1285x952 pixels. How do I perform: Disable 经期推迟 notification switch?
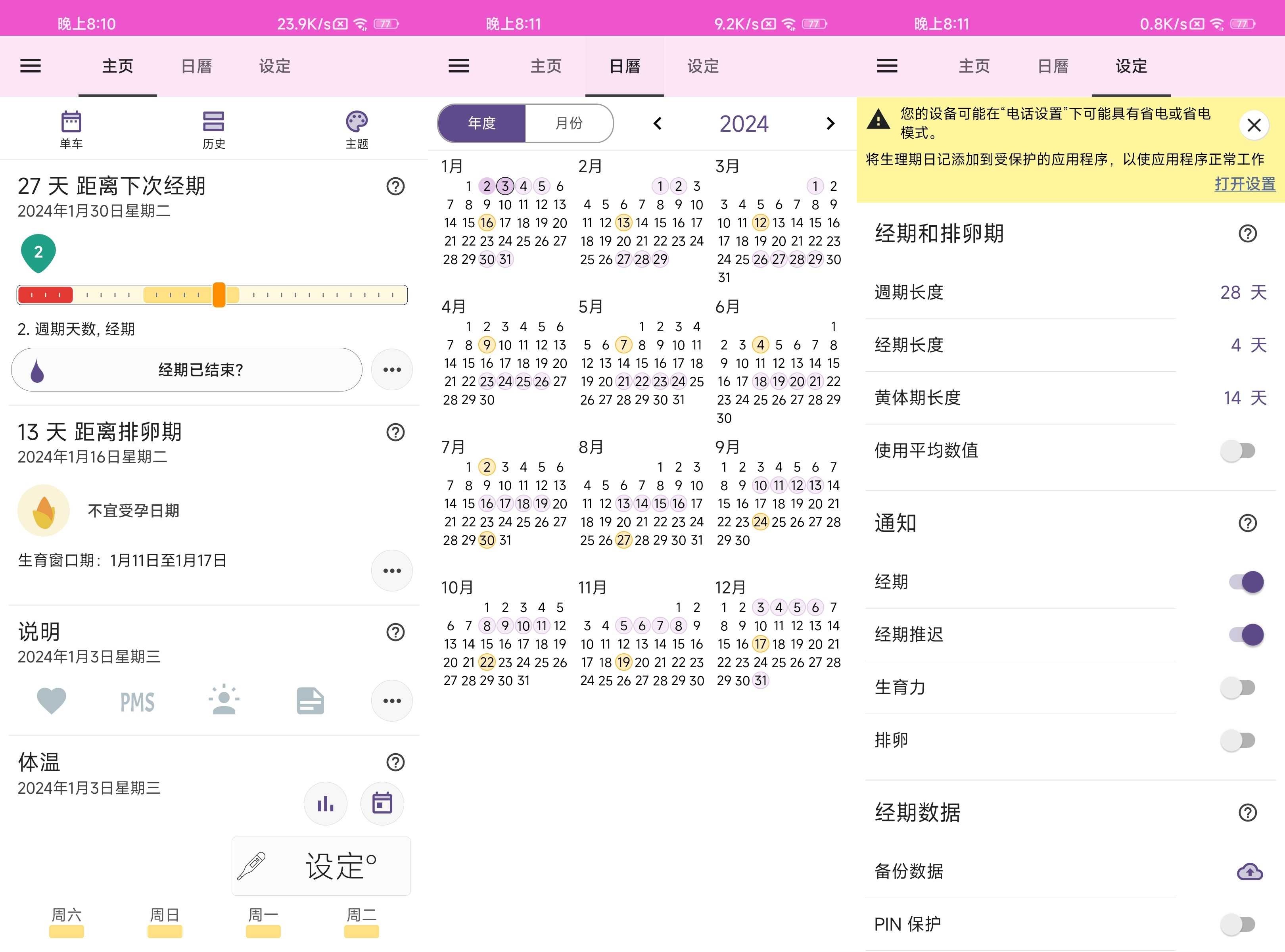click(1247, 635)
